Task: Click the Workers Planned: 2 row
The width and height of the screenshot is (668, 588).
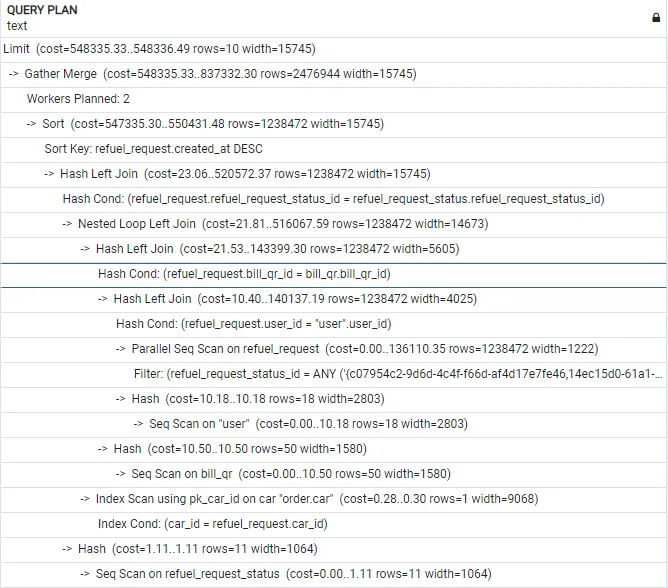Action: click(x=78, y=98)
